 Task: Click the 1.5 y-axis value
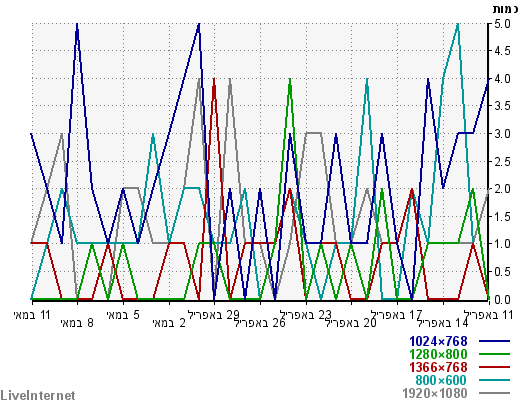(502, 217)
